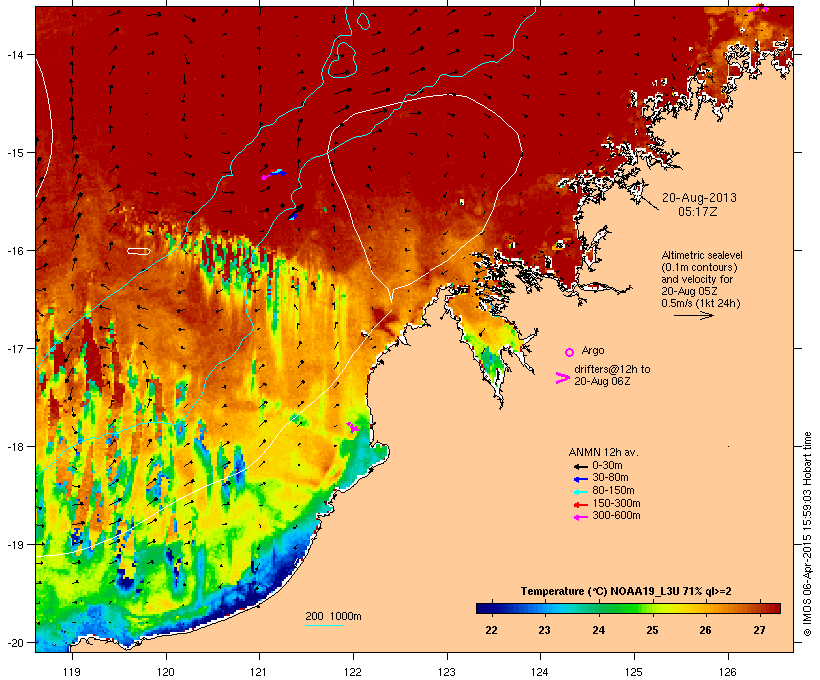Screen dimensions: 820x680
Task: Click the longitude axis label 119
Action: coord(72,672)
